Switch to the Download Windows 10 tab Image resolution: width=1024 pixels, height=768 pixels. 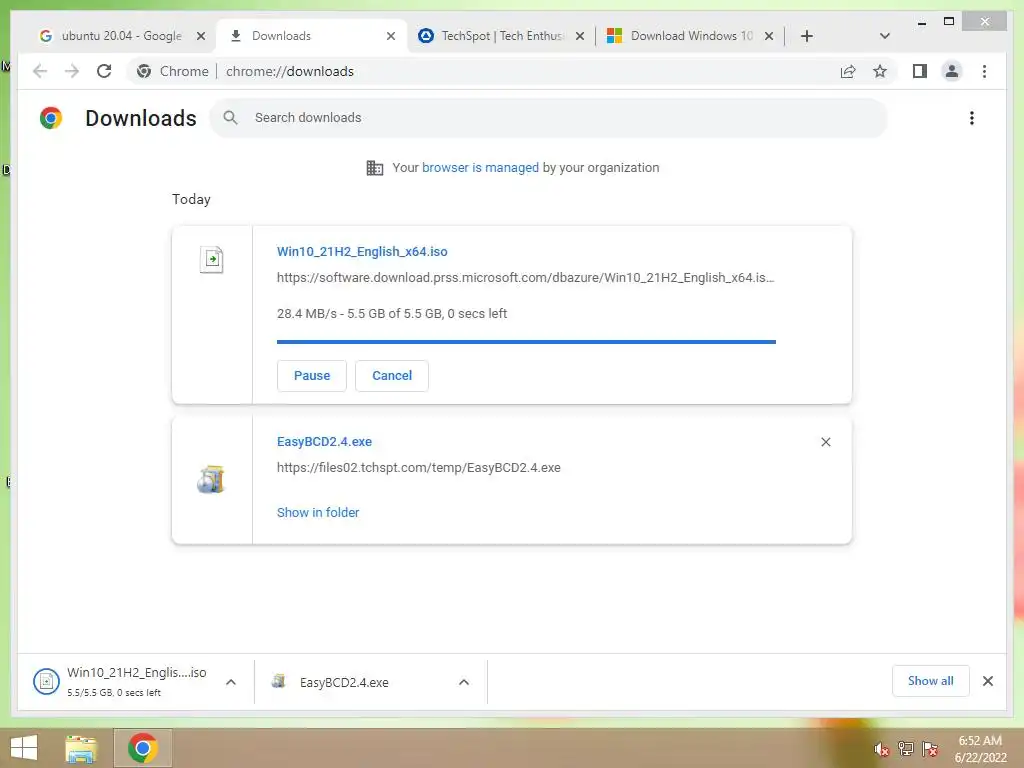click(x=690, y=36)
